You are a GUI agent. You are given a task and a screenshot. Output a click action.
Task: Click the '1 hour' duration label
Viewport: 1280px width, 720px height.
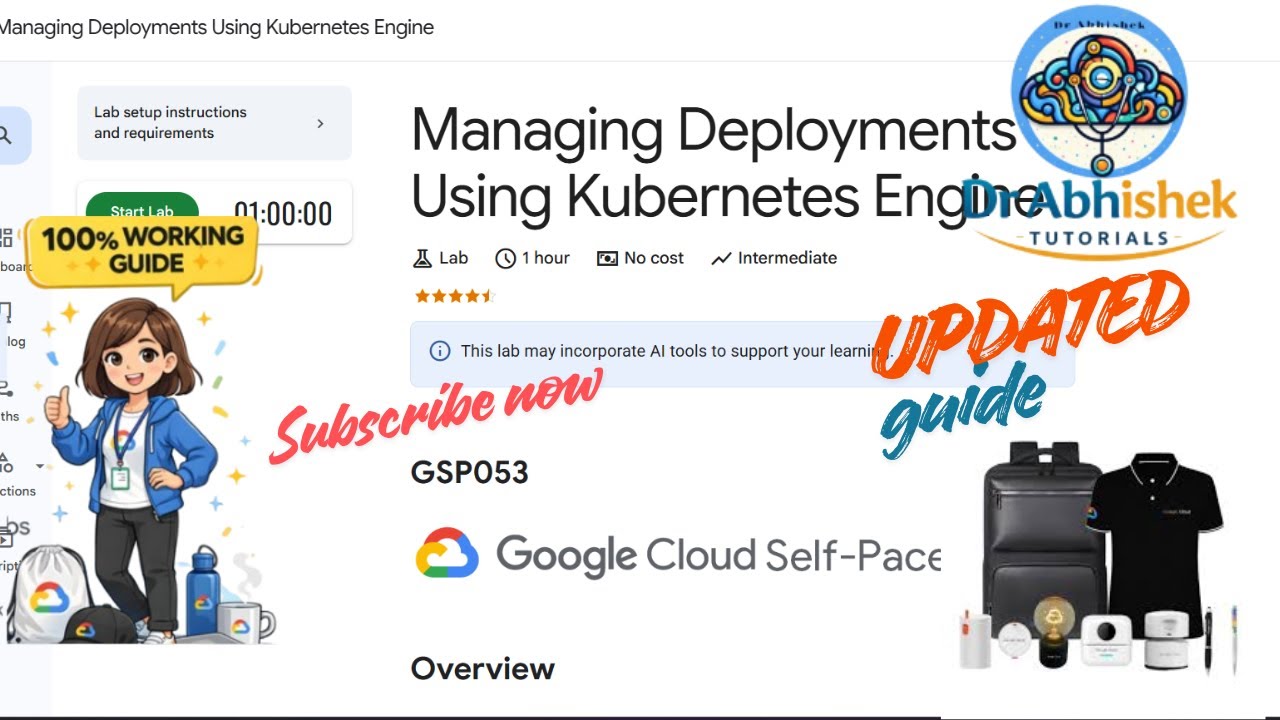pos(546,258)
